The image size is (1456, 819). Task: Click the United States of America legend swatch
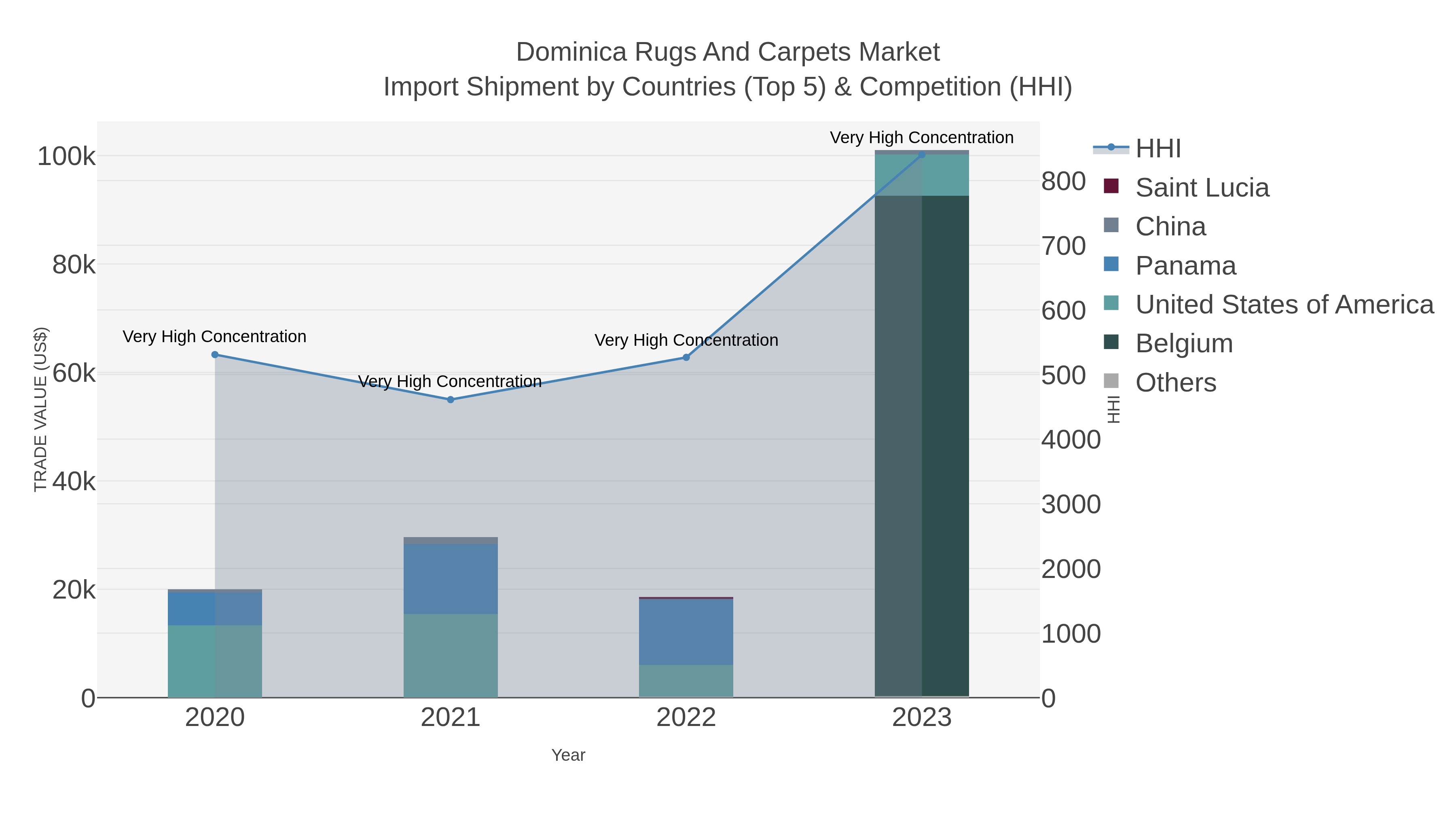(x=1111, y=303)
